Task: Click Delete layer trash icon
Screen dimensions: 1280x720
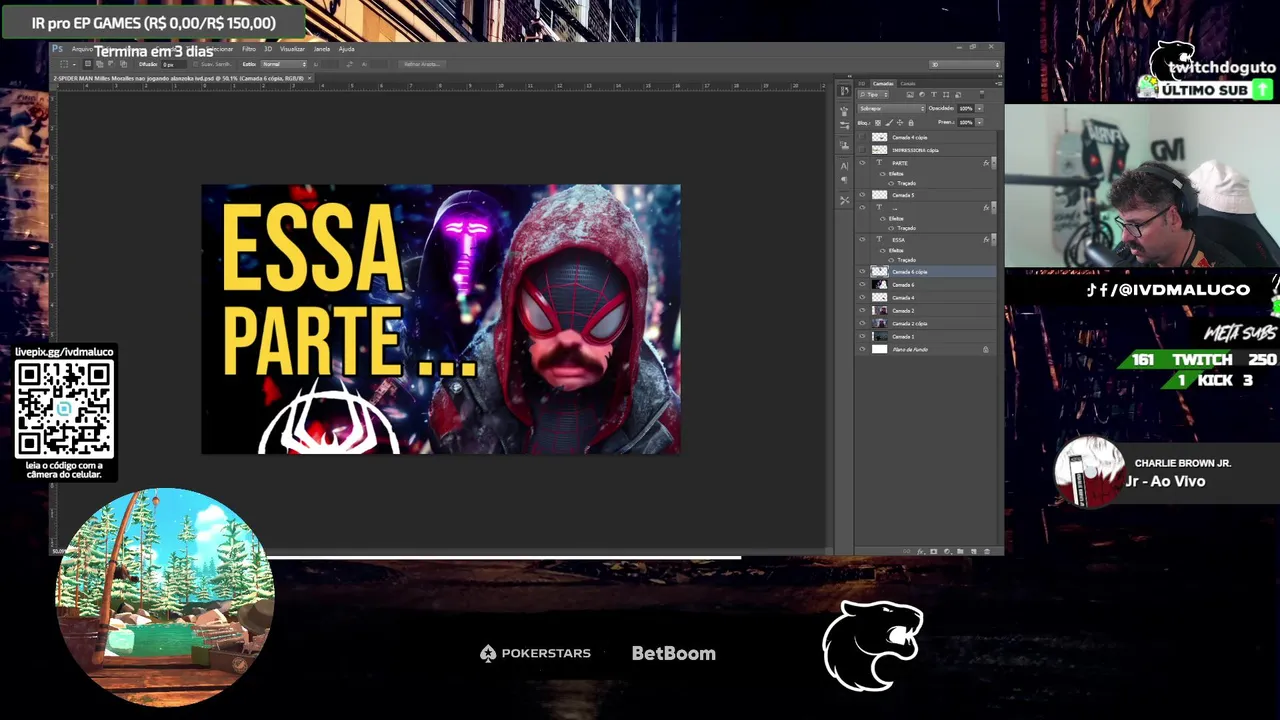Action: (987, 551)
